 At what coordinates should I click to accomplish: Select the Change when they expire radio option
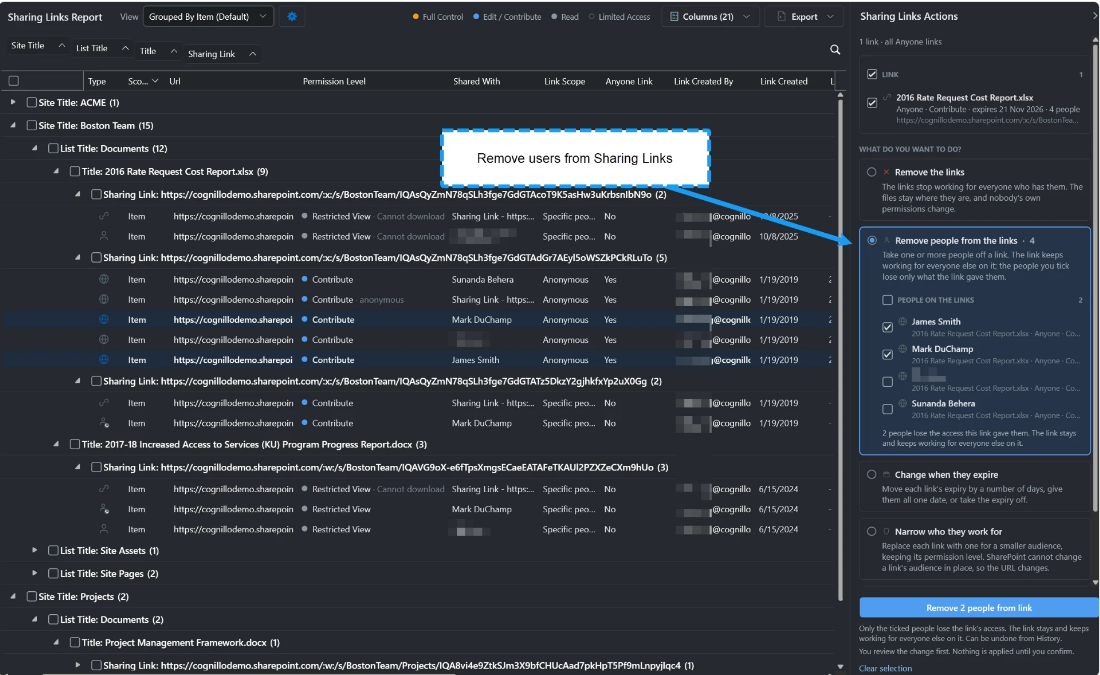[871, 475]
